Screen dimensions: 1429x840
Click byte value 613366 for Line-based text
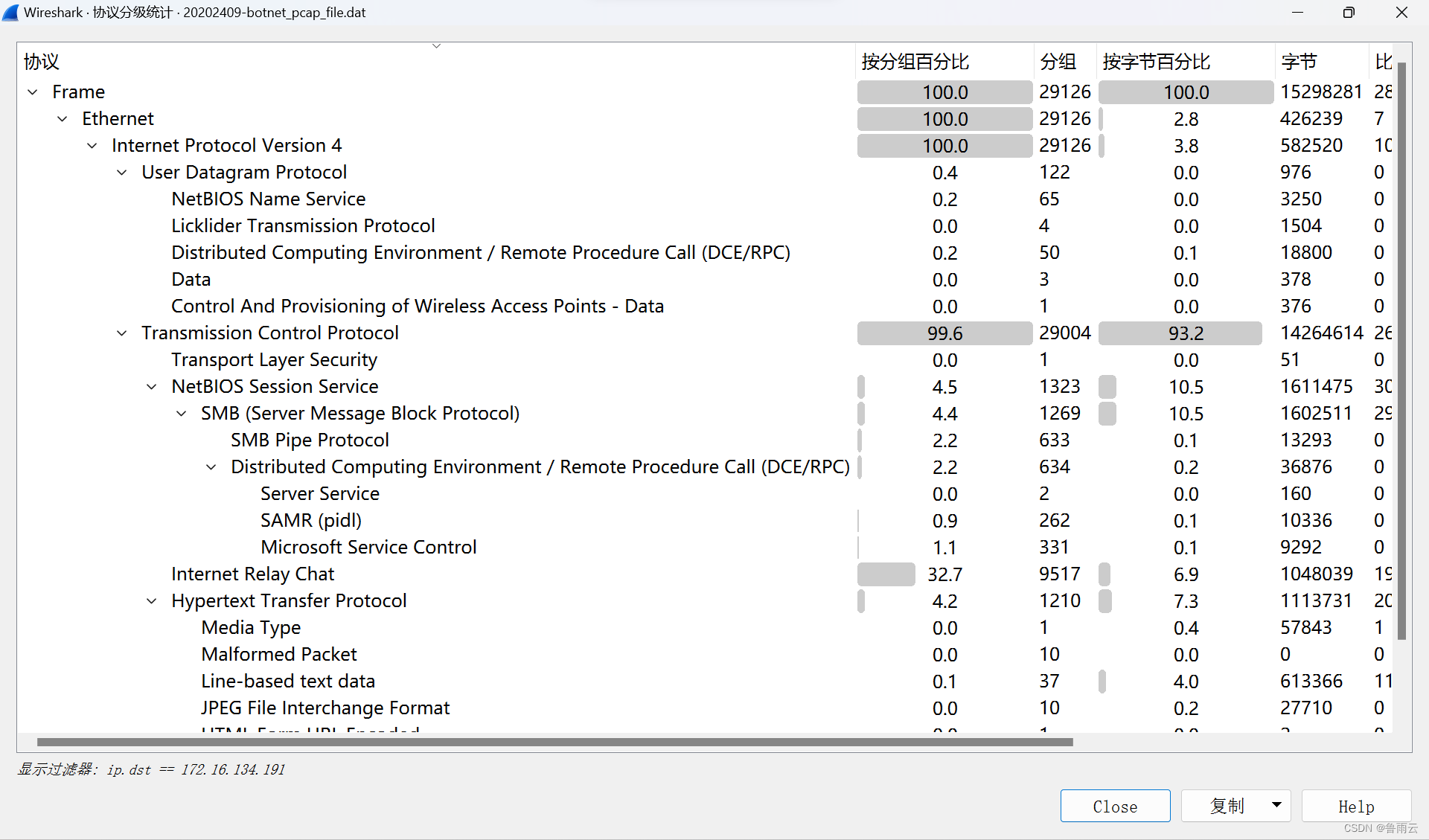pyautogui.click(x=1311, y=682)
